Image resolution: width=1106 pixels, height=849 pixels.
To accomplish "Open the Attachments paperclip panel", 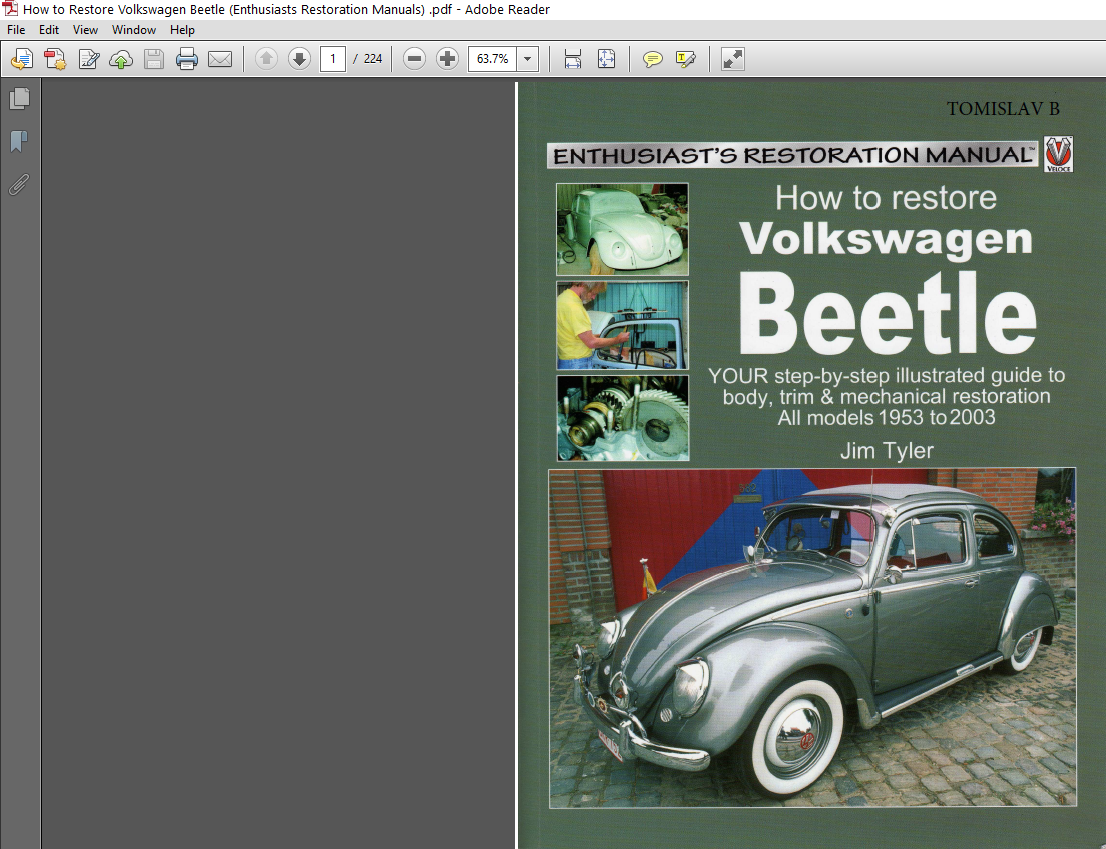I will click(20, 185).
